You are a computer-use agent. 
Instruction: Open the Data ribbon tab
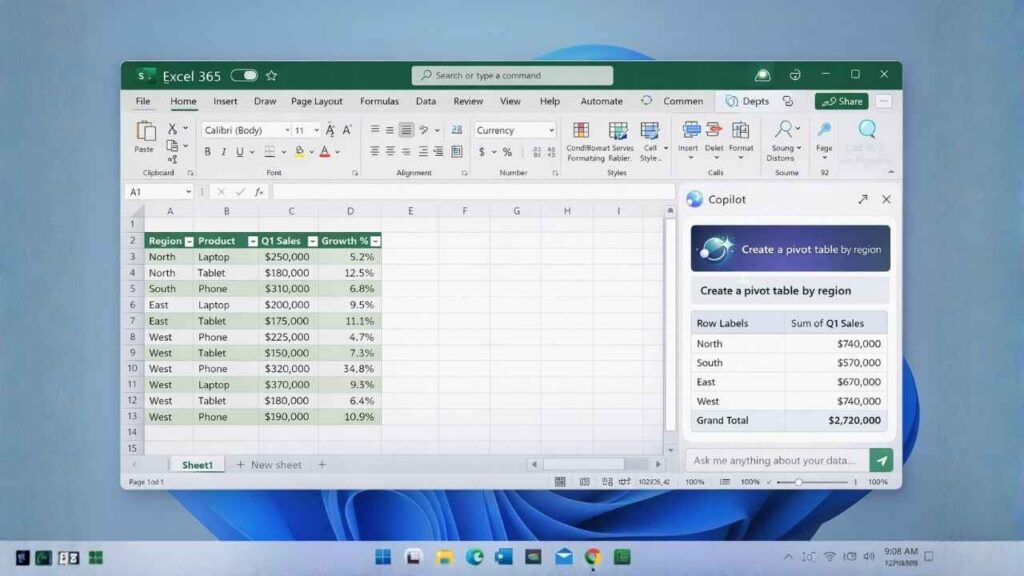(x=425, y=101)
